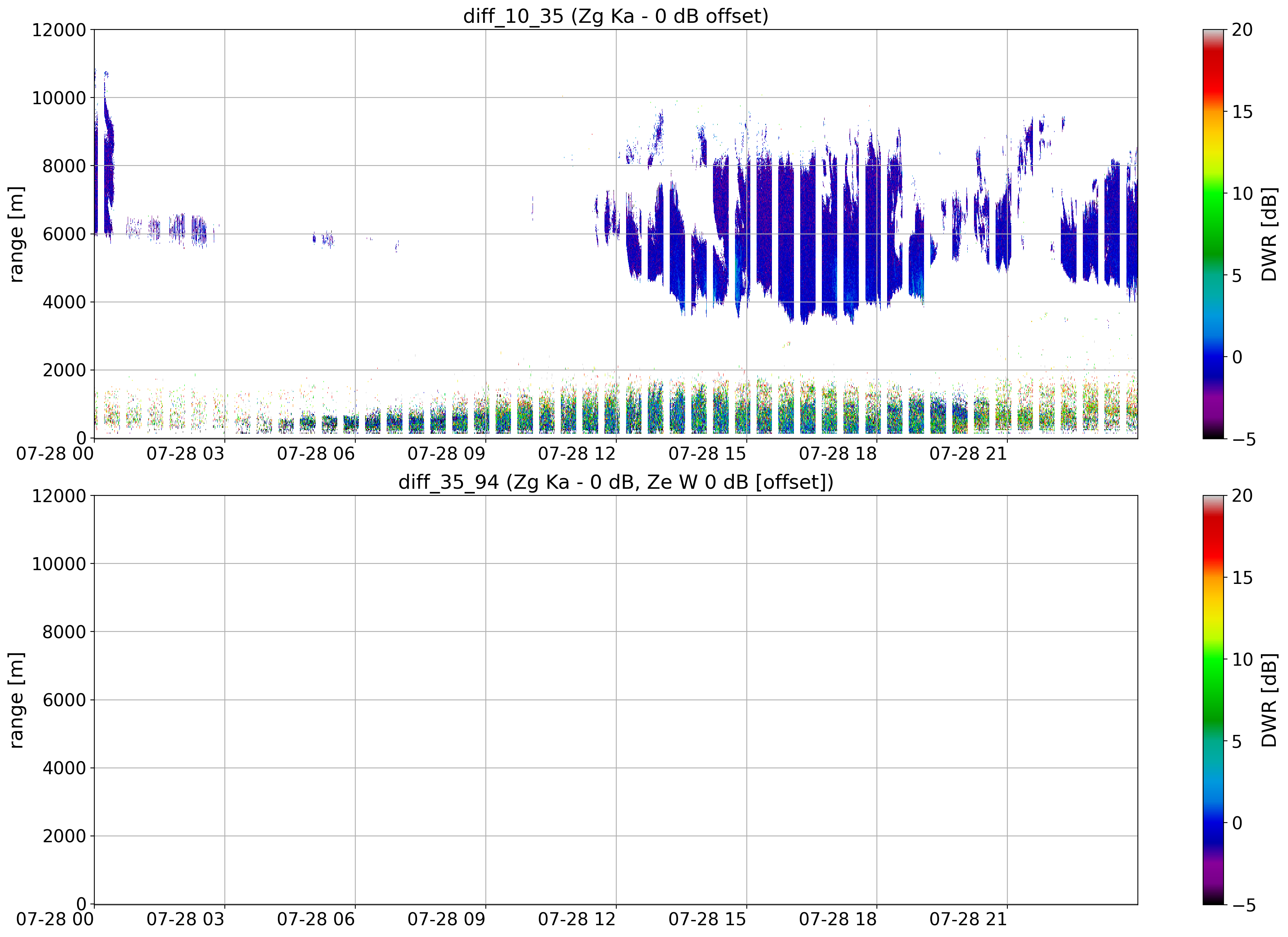Image resolution: width=1288 pixels, height=937 pixels.
Task: Click '07-28 12' under the top plot
Action: tap(577, 453)
